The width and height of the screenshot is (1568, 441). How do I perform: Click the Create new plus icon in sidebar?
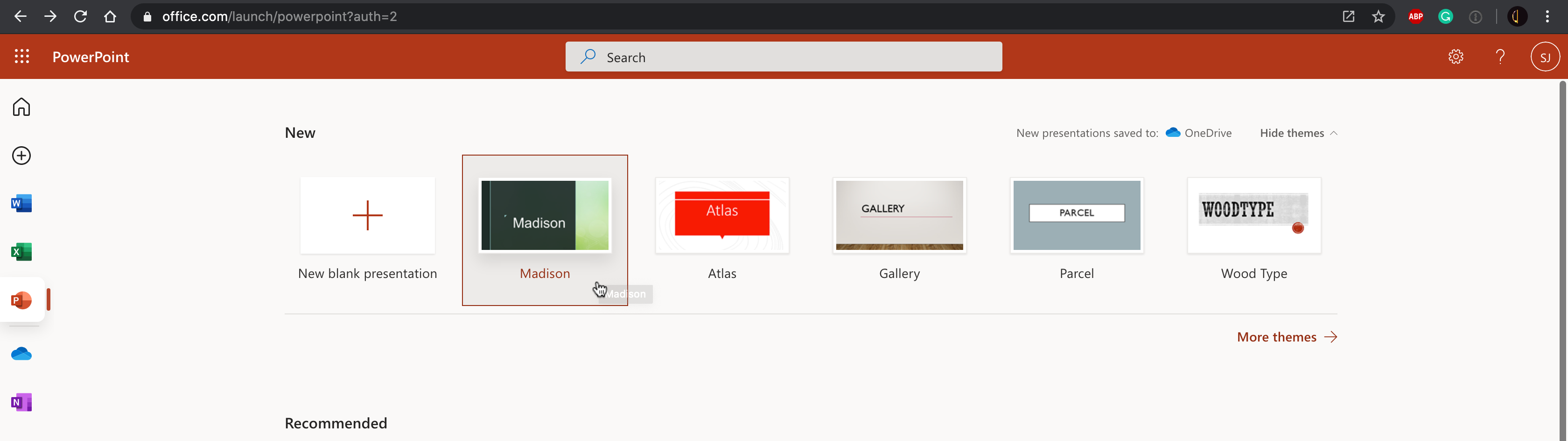pos(21,155)
